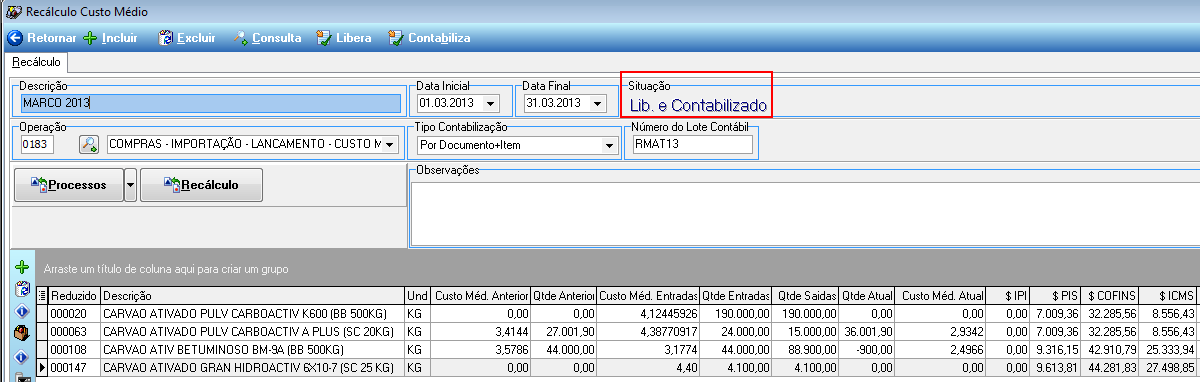Click the Custo Méd. Atual column header
The width and height of the screenshot is (1200, 382).
pyautogui.click(x=940, y=296)
